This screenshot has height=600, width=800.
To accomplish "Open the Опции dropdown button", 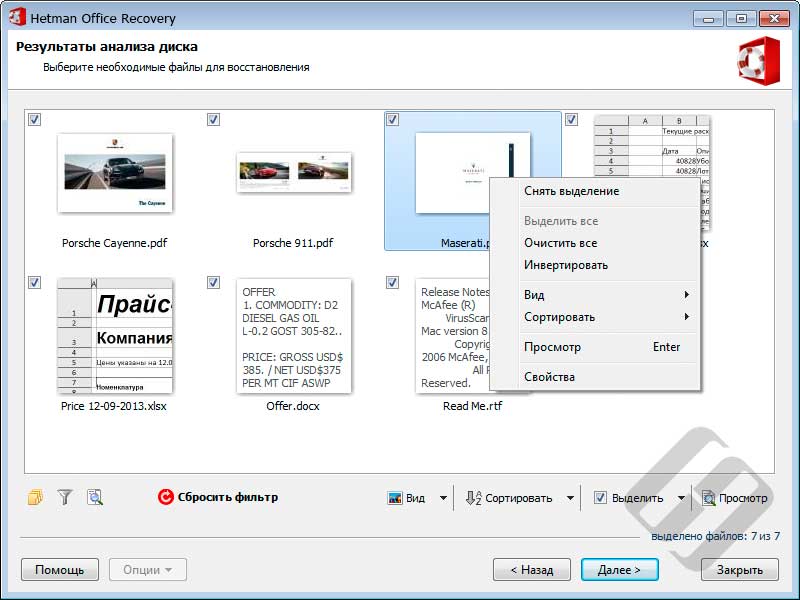I will coord(147,569).
